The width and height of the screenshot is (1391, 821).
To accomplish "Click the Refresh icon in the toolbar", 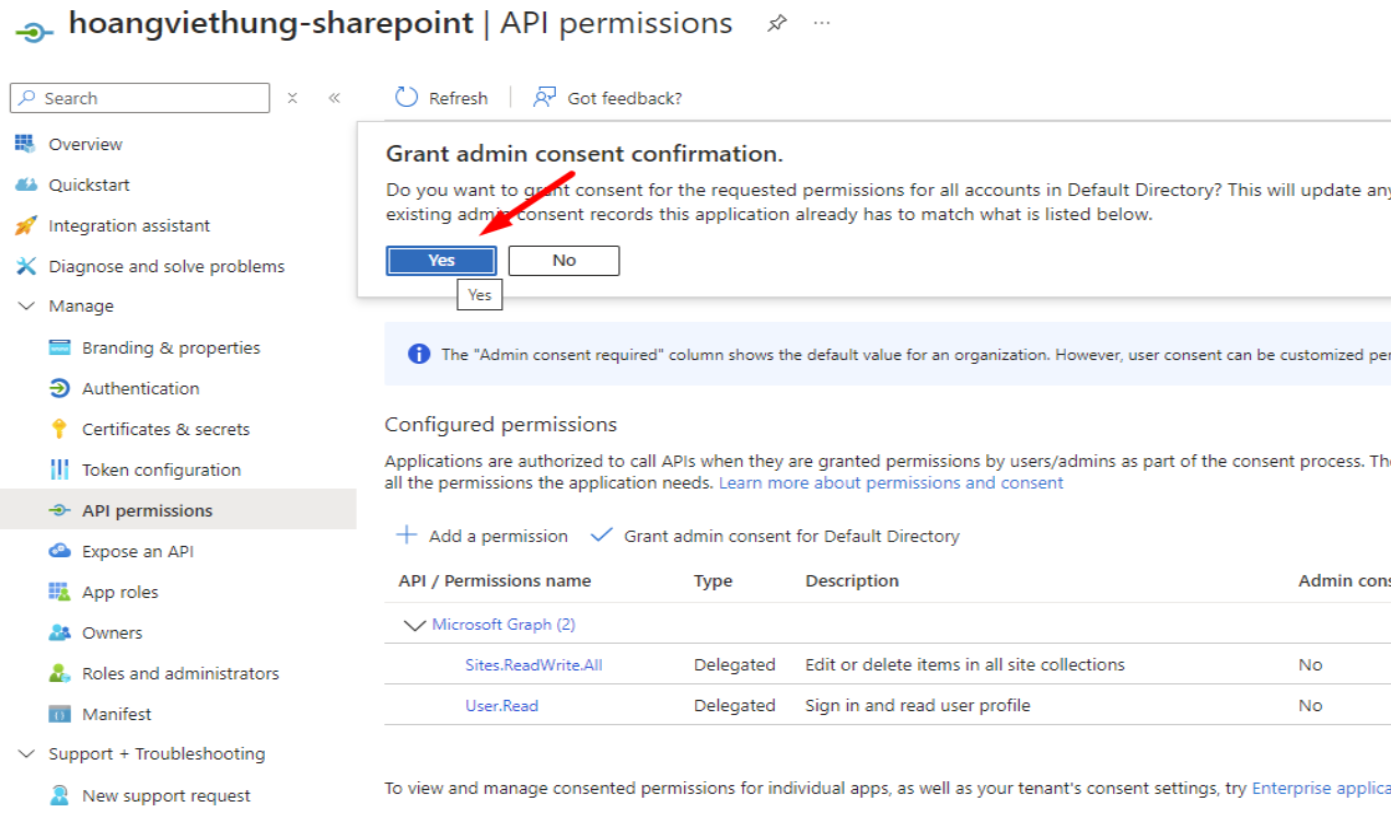I will 406,97.
